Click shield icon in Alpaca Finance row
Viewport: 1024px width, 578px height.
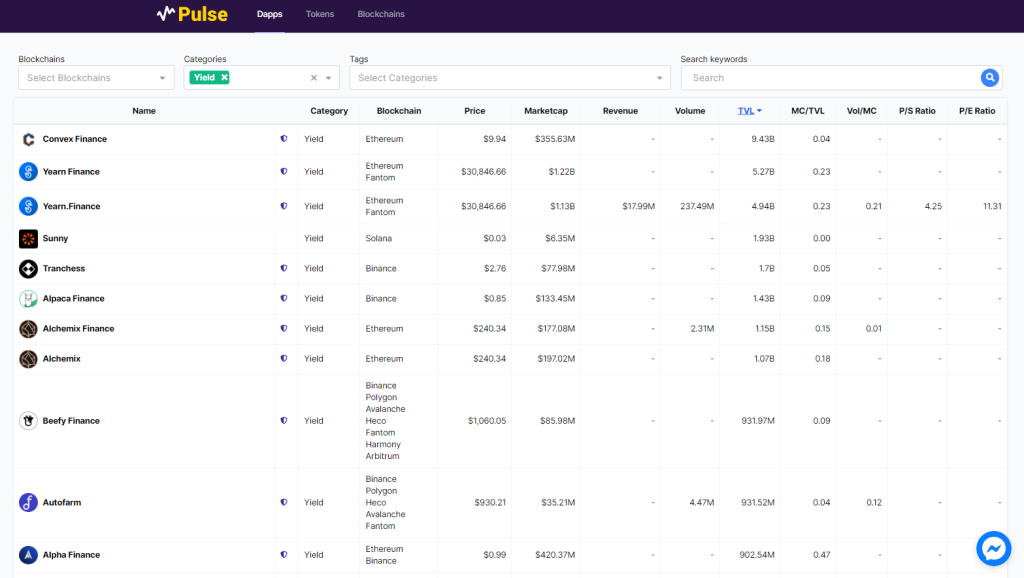283,298
